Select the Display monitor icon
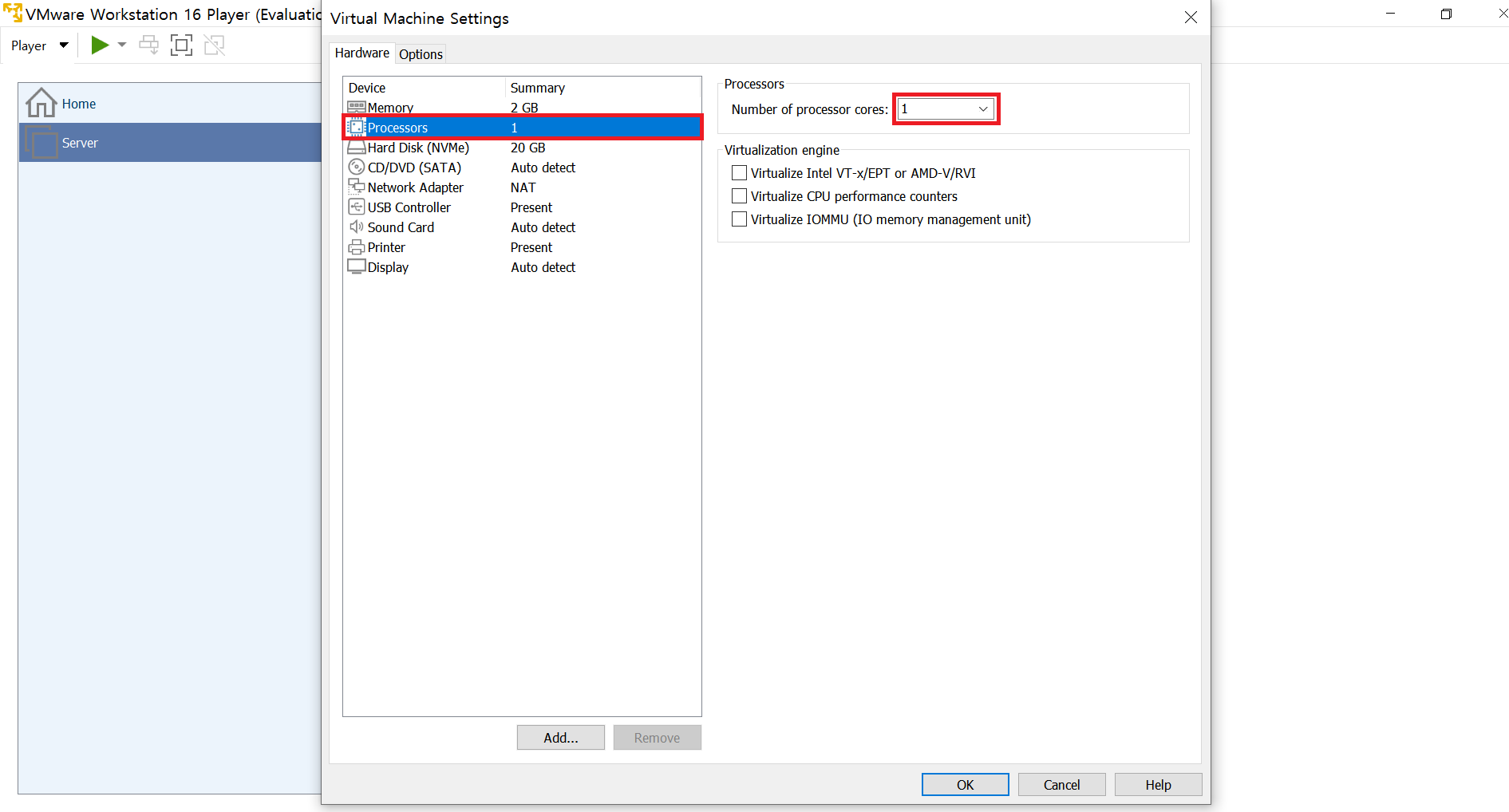The height and width of the screenshot is (812, 1509). tap(357, 267)
